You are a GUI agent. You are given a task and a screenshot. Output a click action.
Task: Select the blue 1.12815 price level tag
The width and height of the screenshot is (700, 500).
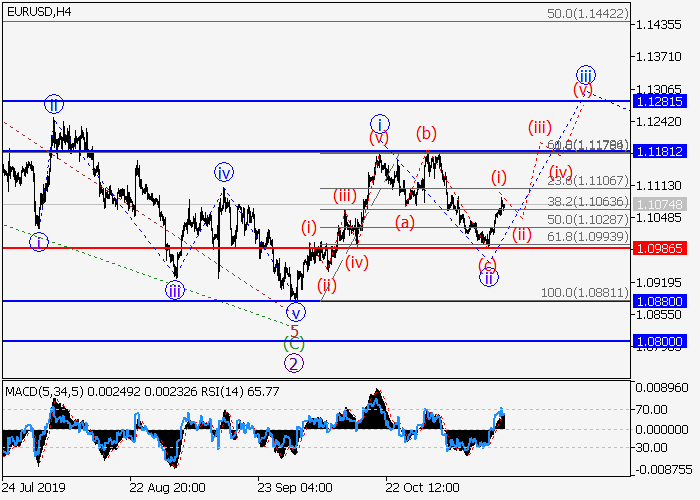(660, 102)
